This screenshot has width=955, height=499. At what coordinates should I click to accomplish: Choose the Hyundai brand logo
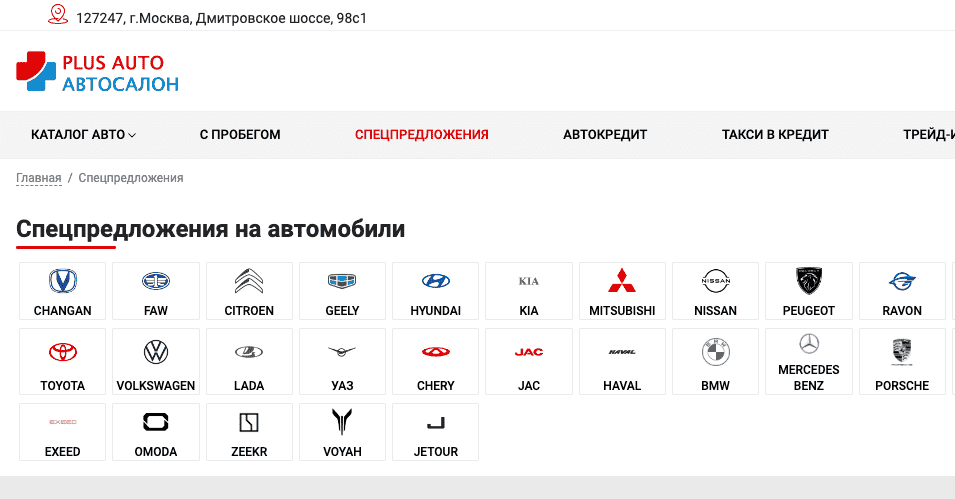(436, 281)
